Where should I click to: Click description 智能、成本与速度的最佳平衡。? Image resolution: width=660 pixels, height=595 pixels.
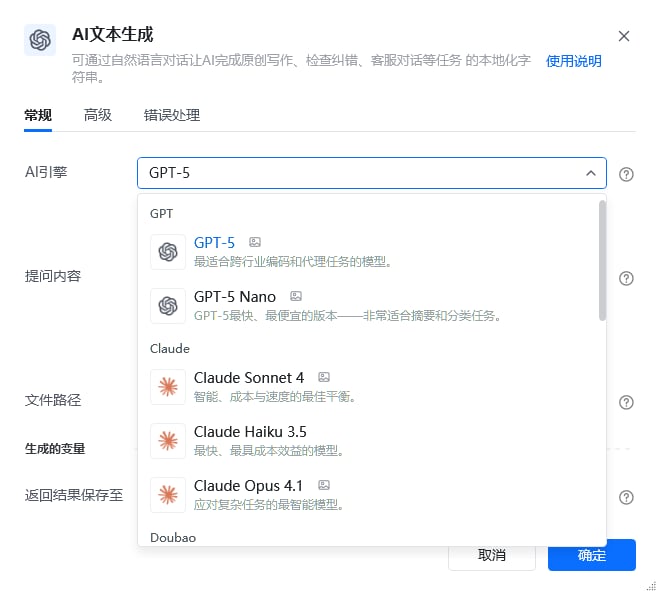pyautogui.click(x=275, y=397)
